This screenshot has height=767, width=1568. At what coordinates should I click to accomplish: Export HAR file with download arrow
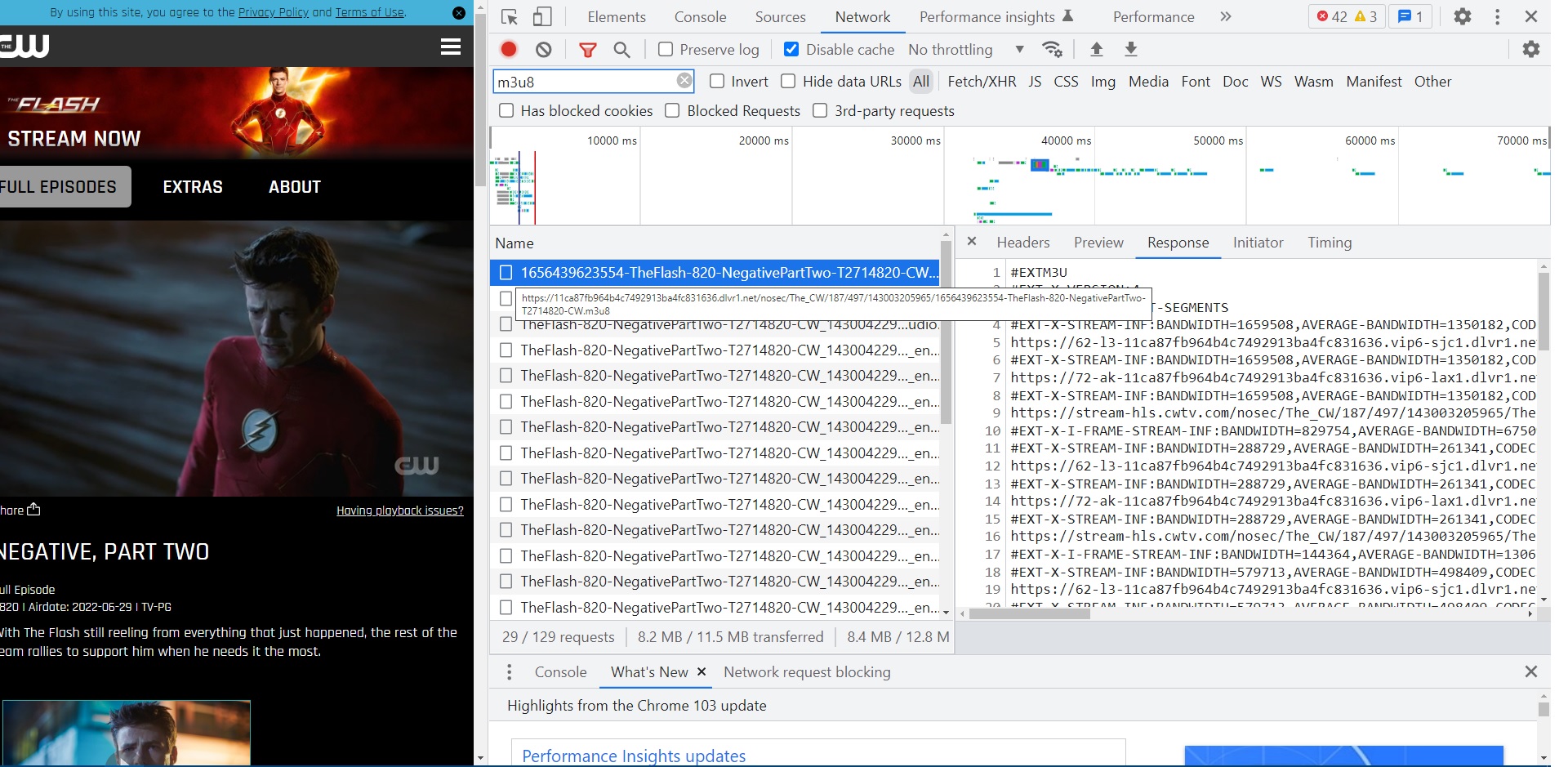[x=1131, y=50]
